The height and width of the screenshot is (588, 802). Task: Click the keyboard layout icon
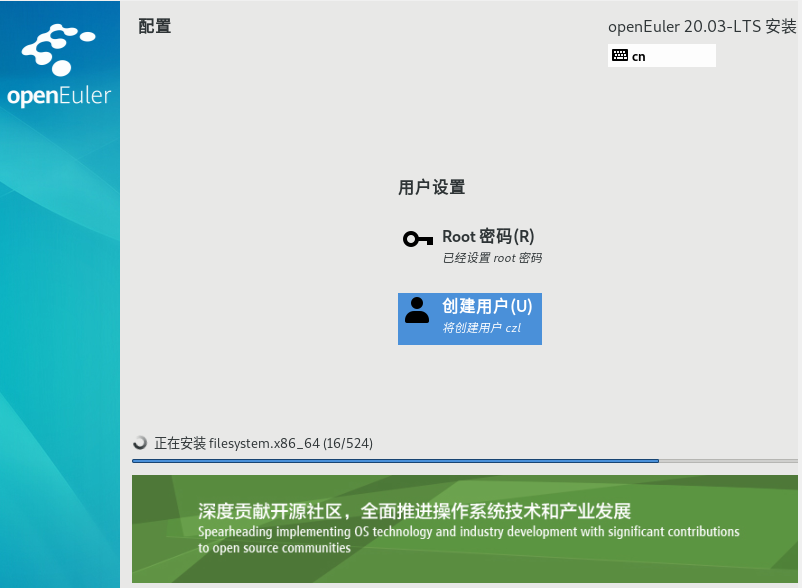tap(620, 55)
